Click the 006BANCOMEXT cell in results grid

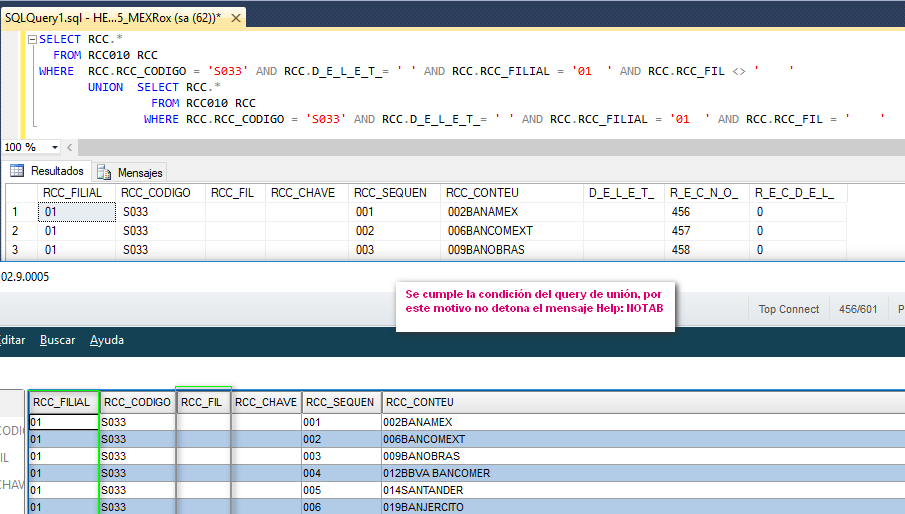[512, 231]
